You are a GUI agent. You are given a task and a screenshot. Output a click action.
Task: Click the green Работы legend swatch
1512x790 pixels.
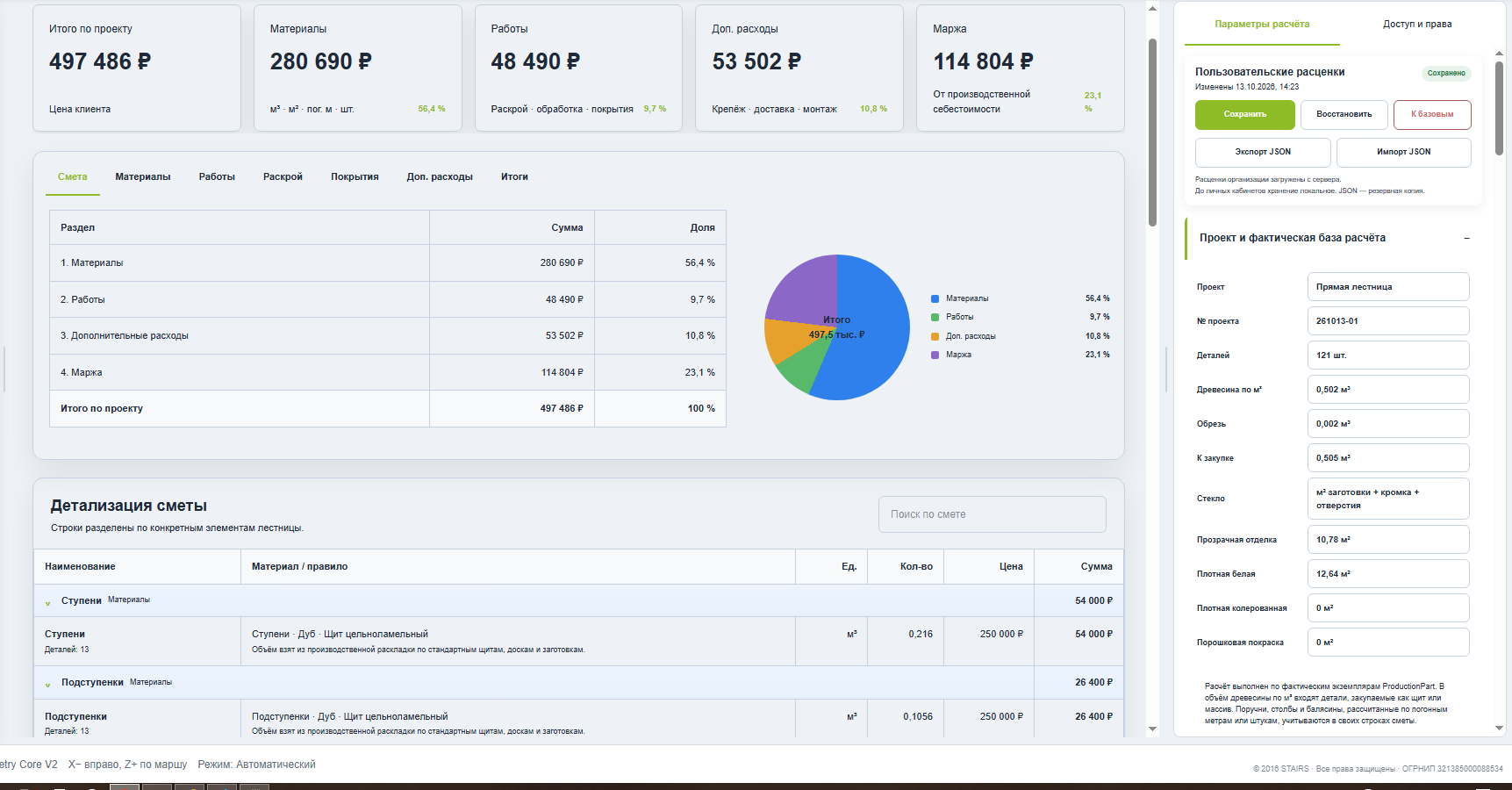point(935,318)
